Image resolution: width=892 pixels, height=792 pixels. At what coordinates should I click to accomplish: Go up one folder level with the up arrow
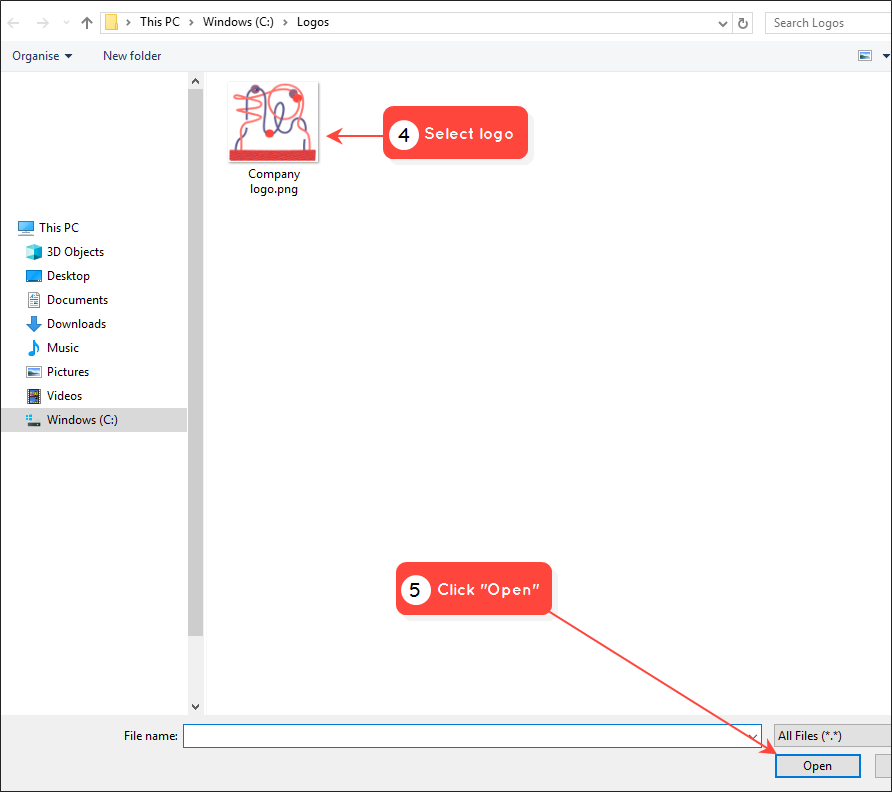(86, 23)
